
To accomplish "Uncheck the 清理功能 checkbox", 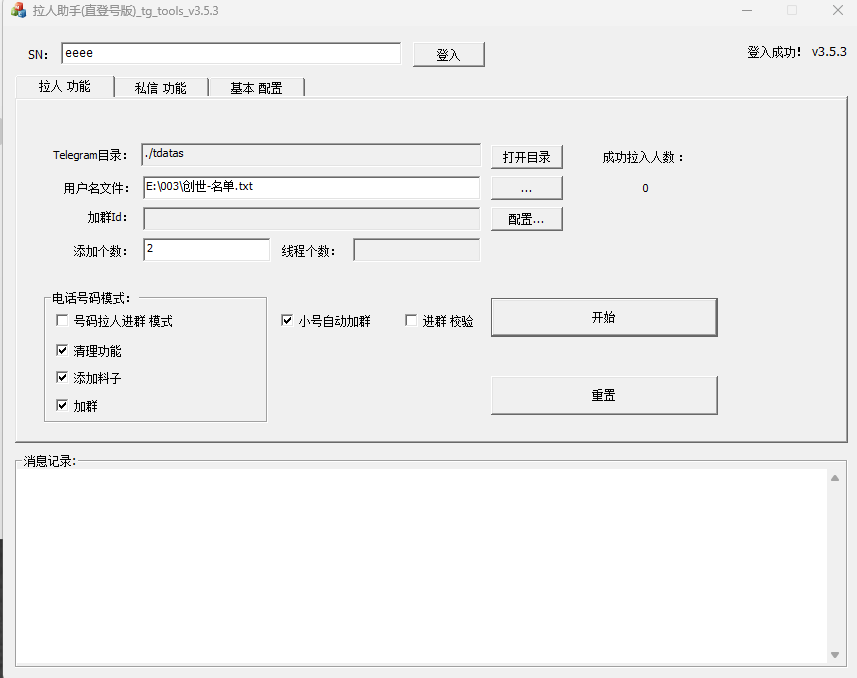I will coord(63,351).
